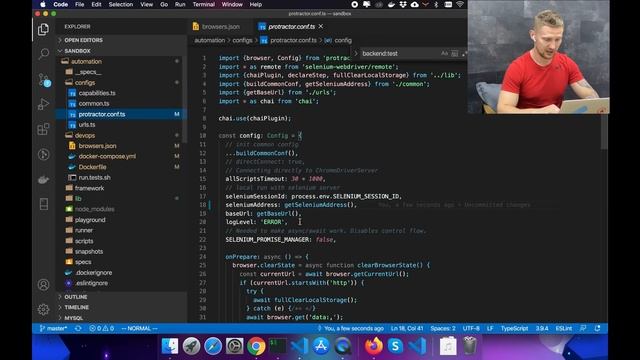The width and height of the screenshot is (640, 360).
Task: Click Spaces: 2 indentation setting
Action: click(x=443, y=328)
